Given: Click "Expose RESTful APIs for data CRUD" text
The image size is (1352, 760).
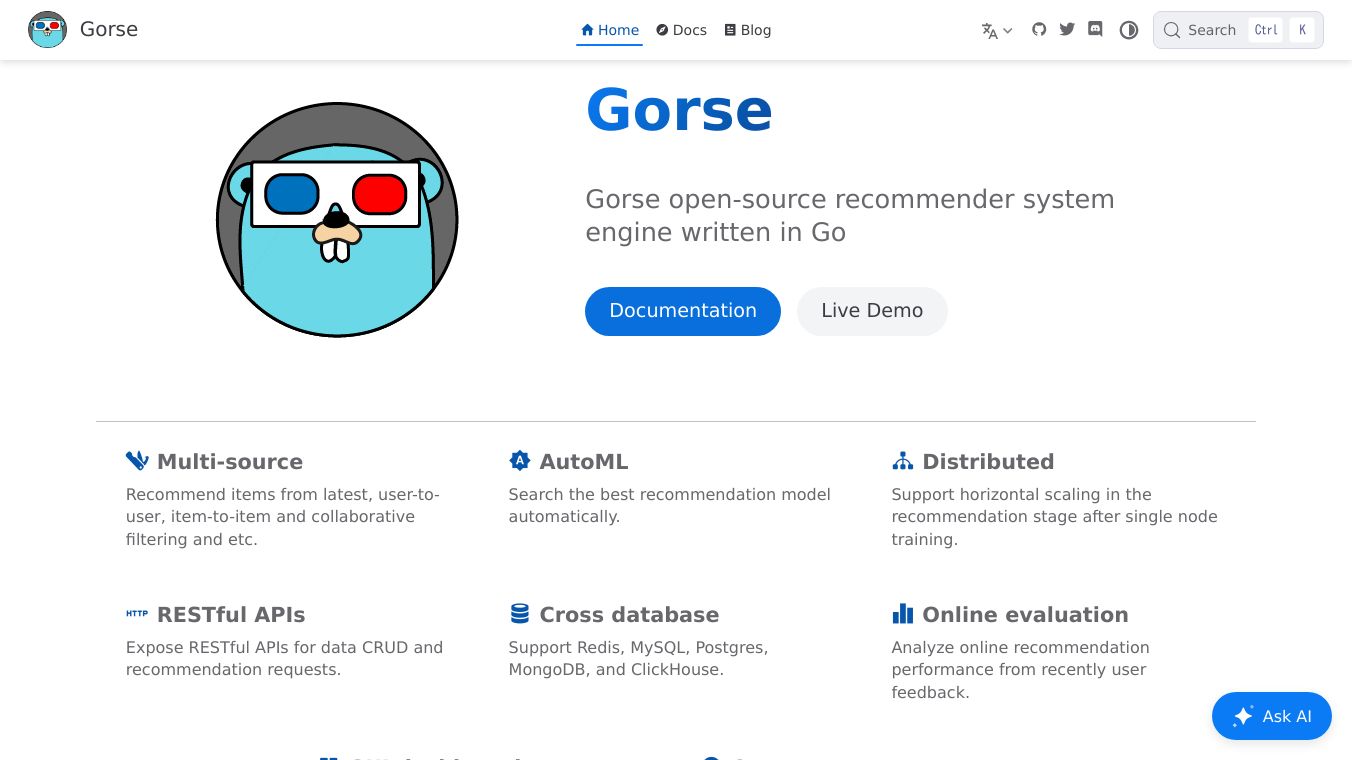Looking at the screenshot, I should click(284, 658).
